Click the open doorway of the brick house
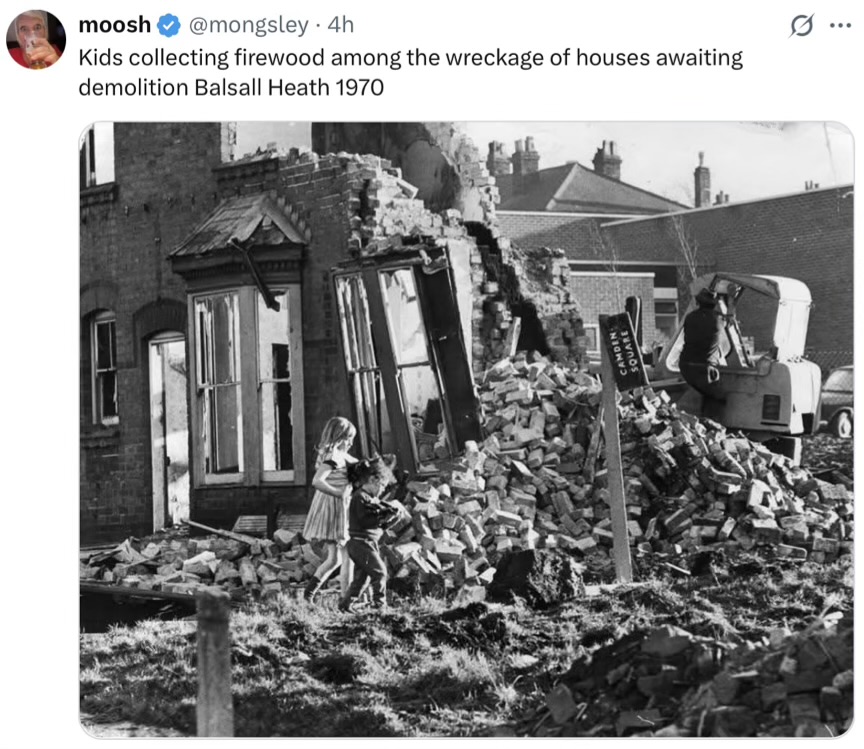 (x=168, y=431)
